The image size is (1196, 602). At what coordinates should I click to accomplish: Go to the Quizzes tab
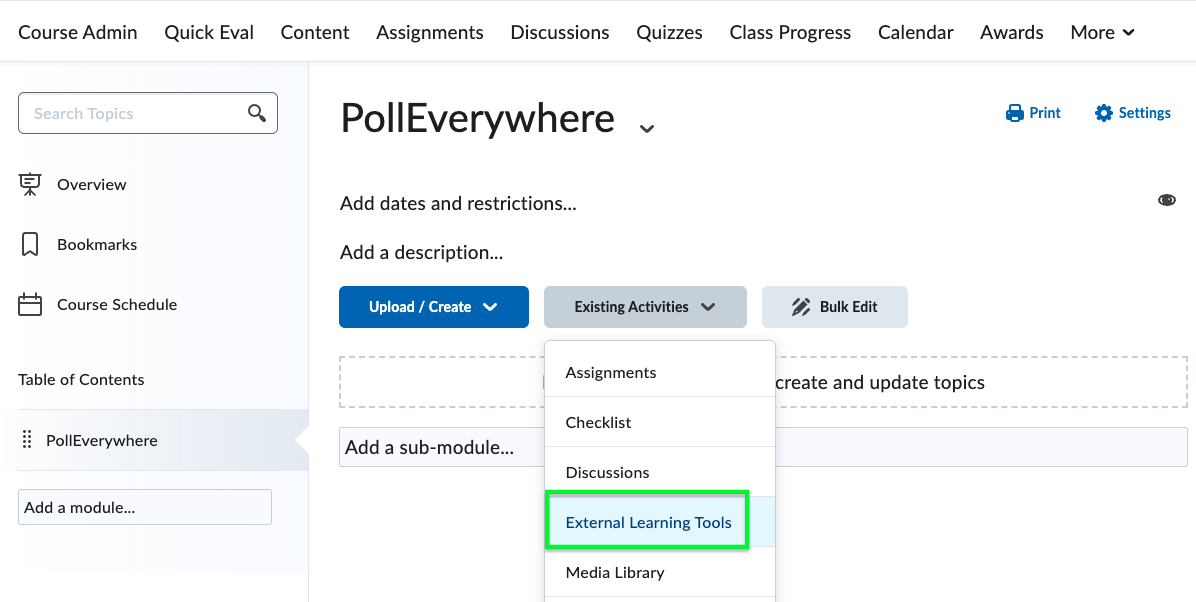coord(670,33)
